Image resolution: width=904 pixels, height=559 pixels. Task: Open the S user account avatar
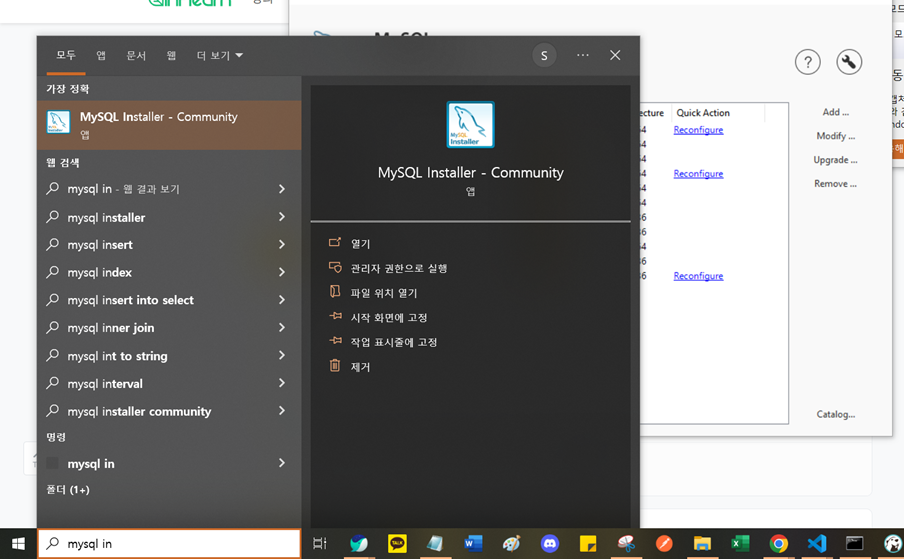pyautogui.click(x=544, y=55)
